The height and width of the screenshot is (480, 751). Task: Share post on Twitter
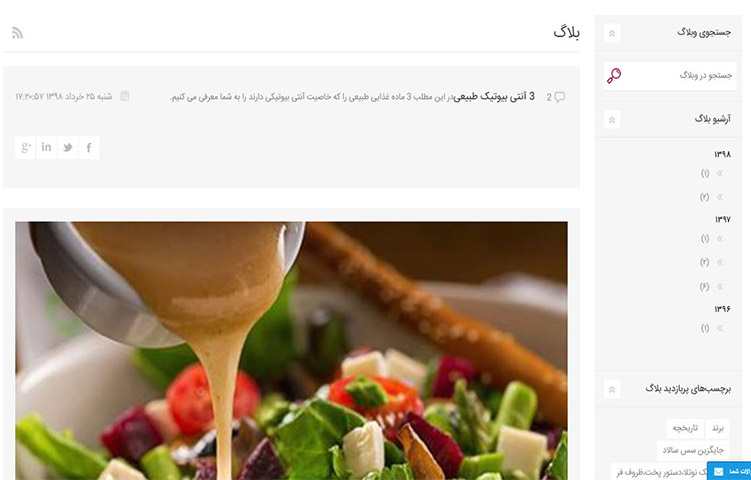(x=68, y=148)
